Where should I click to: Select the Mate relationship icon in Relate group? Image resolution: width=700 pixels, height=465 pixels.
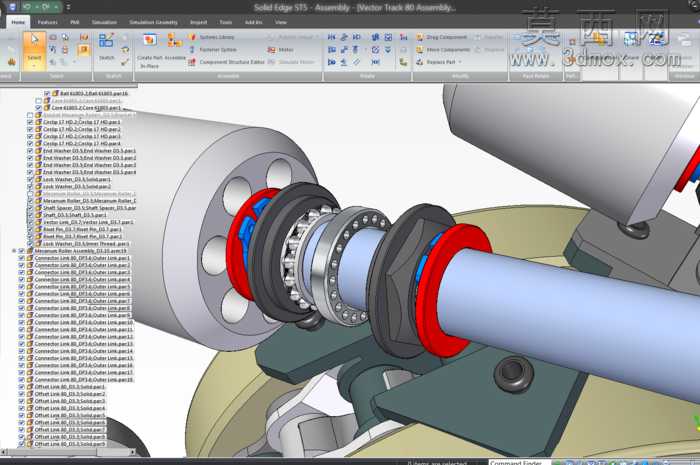[x=331, y=37]
